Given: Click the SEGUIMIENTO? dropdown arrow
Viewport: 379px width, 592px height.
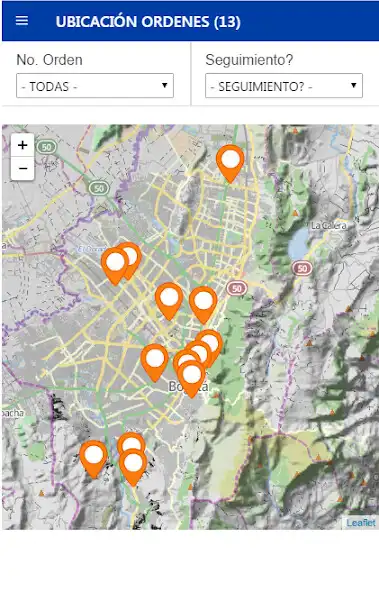Looking at the screenshot, I should pyautogui.click(x=354, y=85).
